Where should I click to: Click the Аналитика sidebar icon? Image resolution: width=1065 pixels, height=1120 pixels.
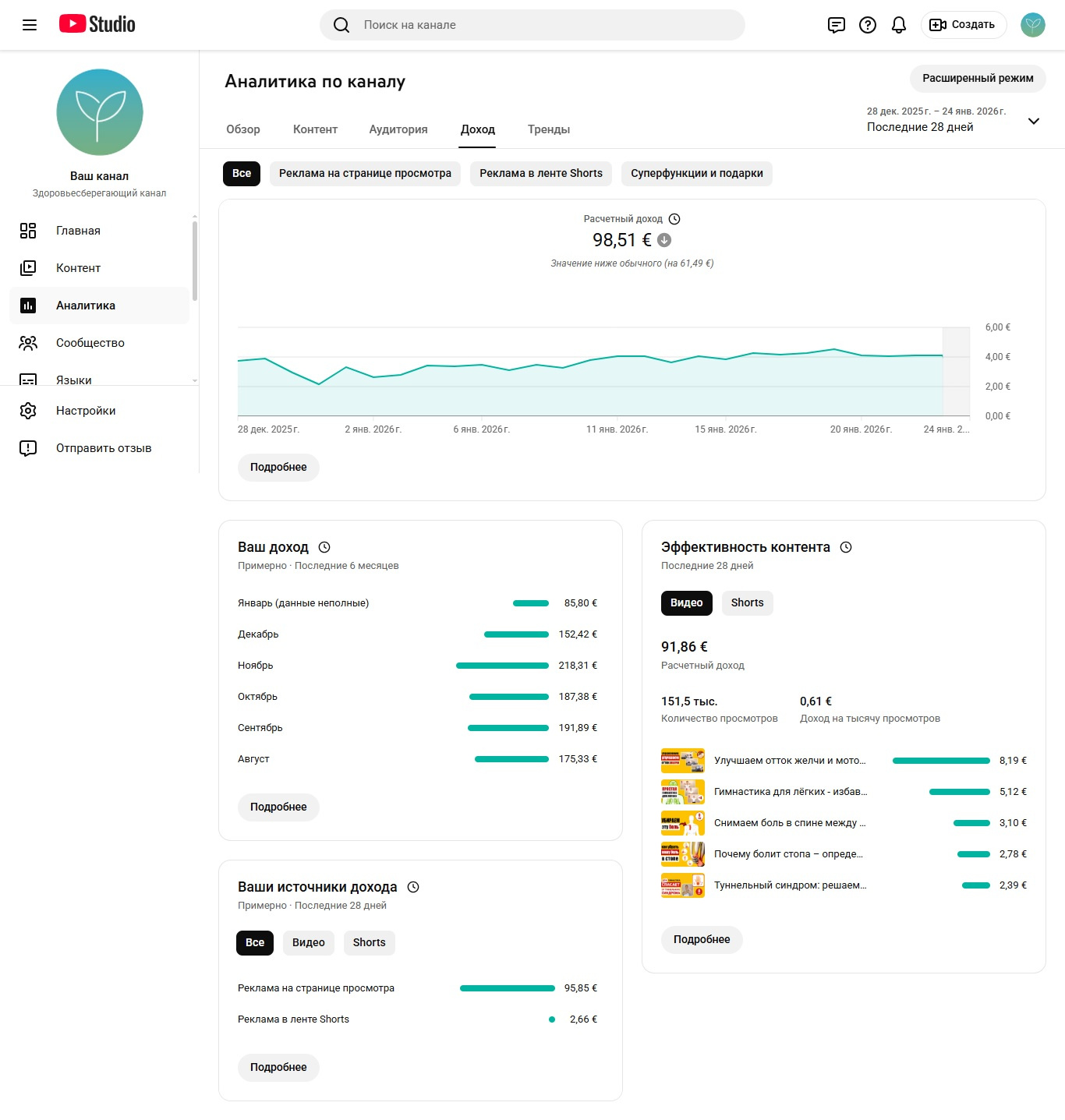[x=28, y=306]
